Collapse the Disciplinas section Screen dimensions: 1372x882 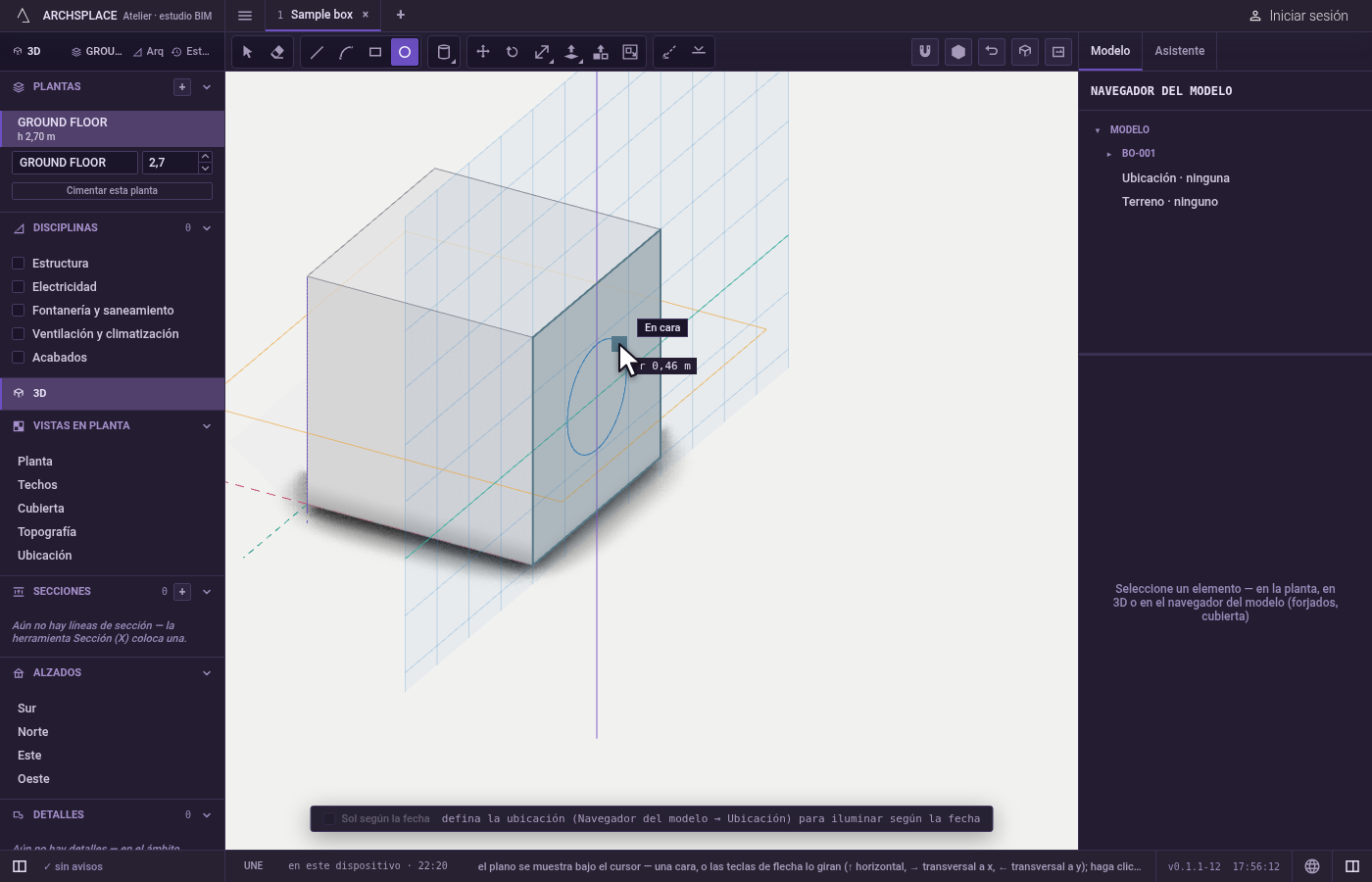pyautogui.click(x=207, y=228)
